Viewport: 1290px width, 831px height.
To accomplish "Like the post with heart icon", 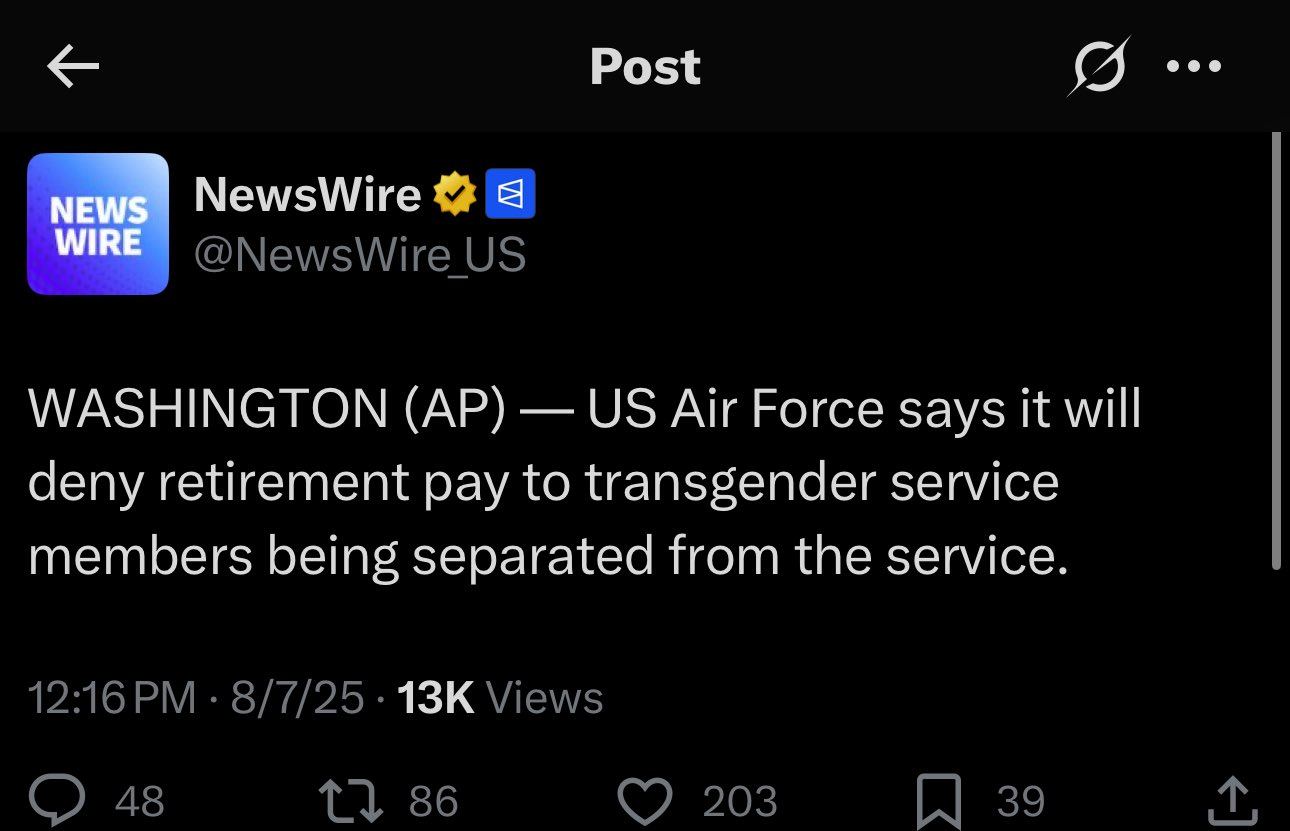I will (646, 801).
